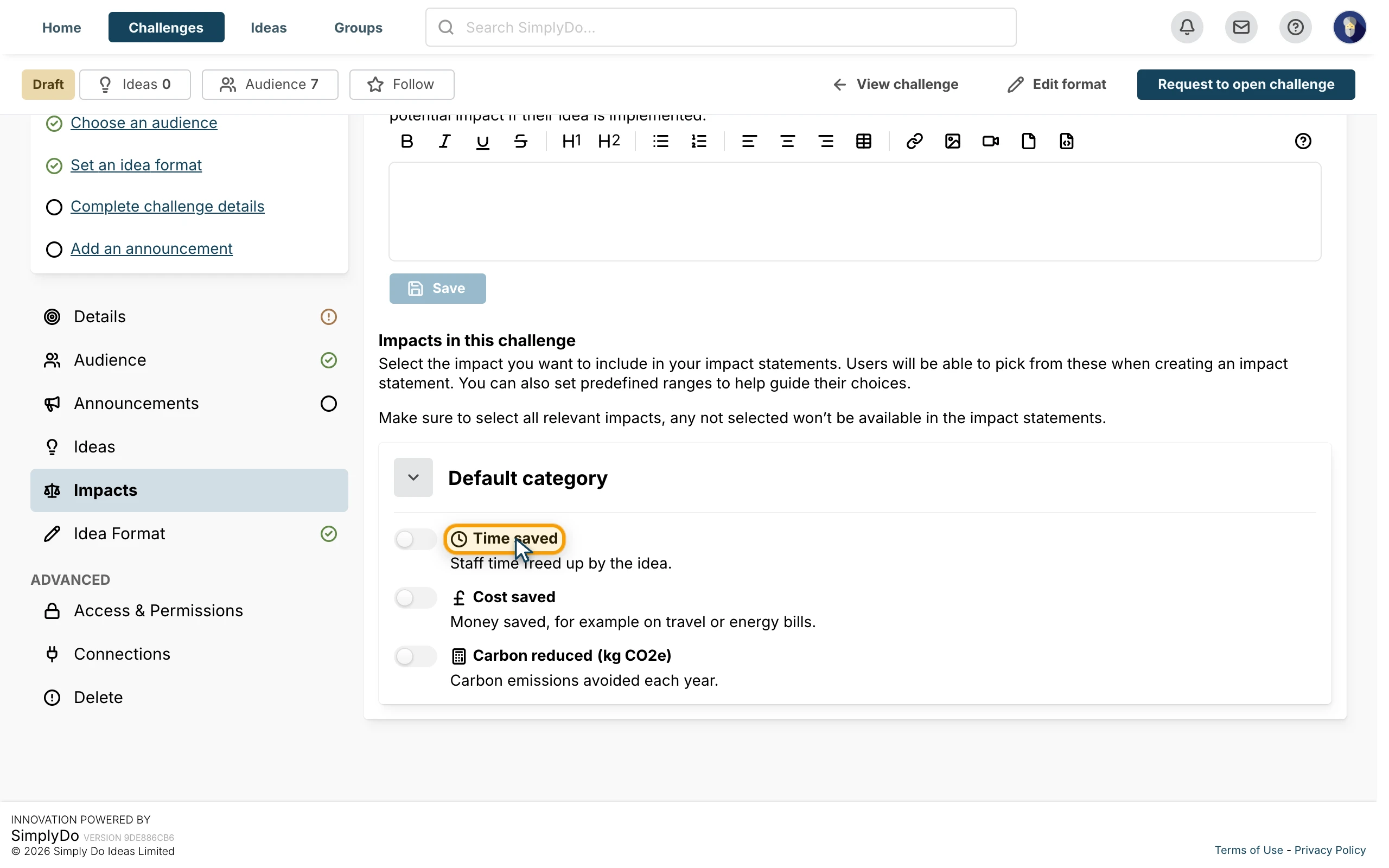Screen dimensions: 1389x868
Task: Open the Groups navigation tab
Action: [358, 27]
